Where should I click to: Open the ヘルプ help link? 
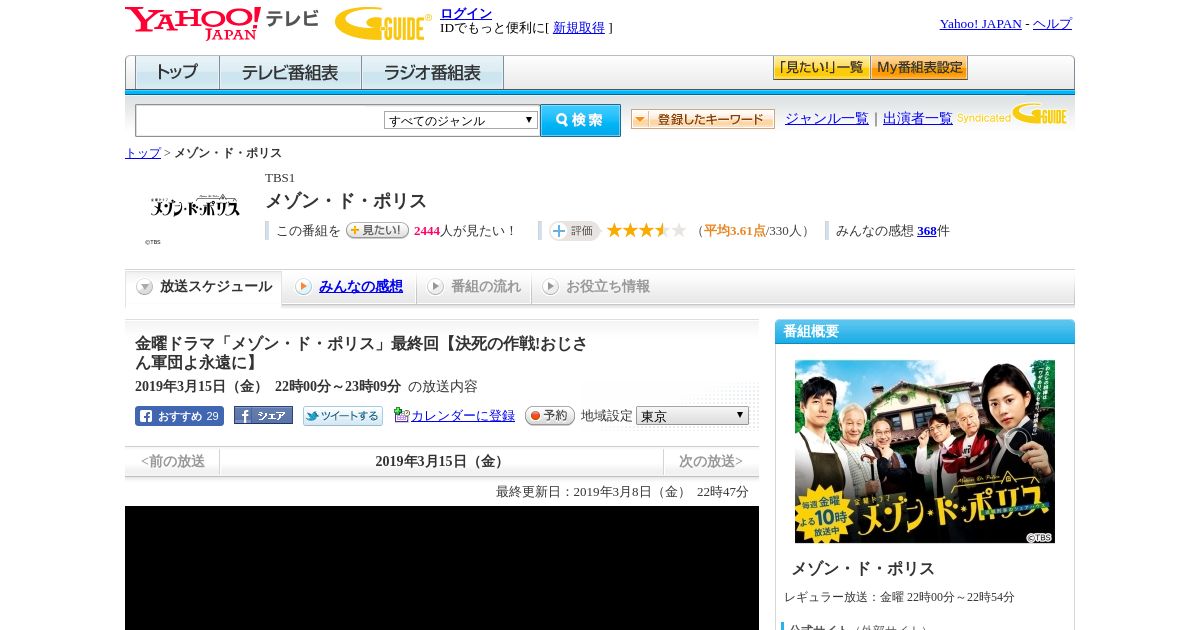point(1052,24)
